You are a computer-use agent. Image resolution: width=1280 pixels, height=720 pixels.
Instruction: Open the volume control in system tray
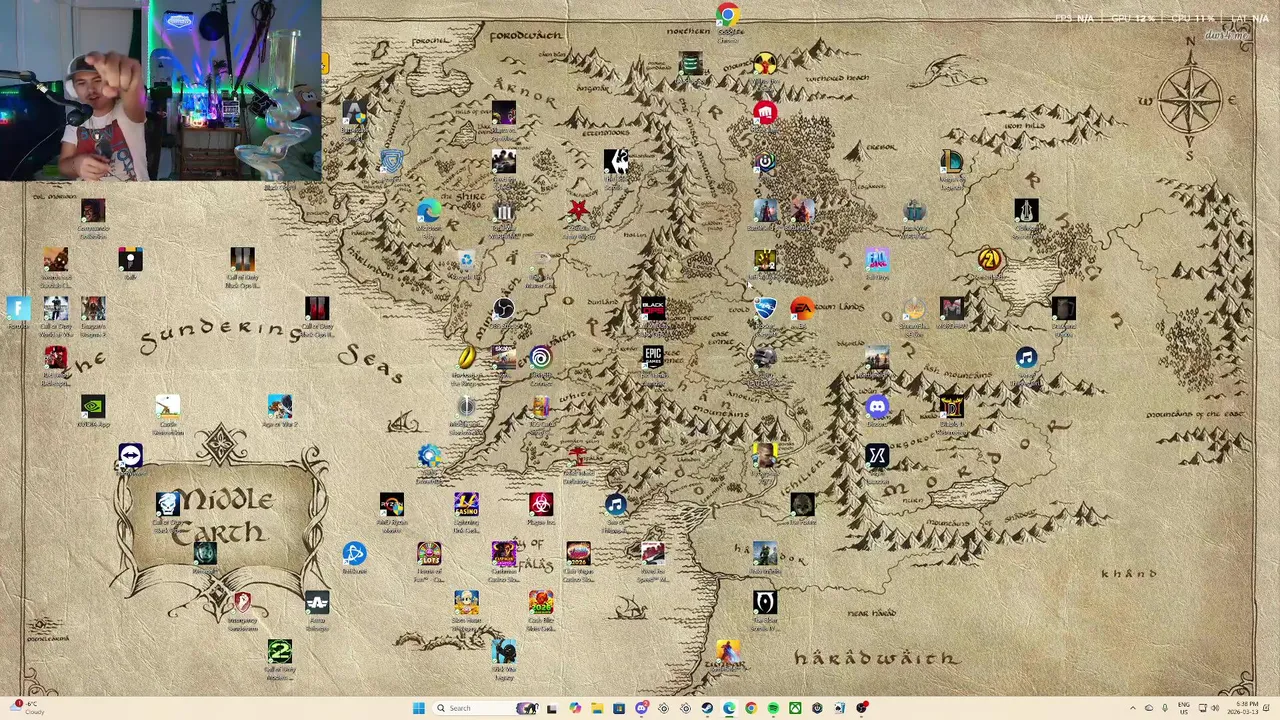pyautogui.click(x=1215, y=708)
